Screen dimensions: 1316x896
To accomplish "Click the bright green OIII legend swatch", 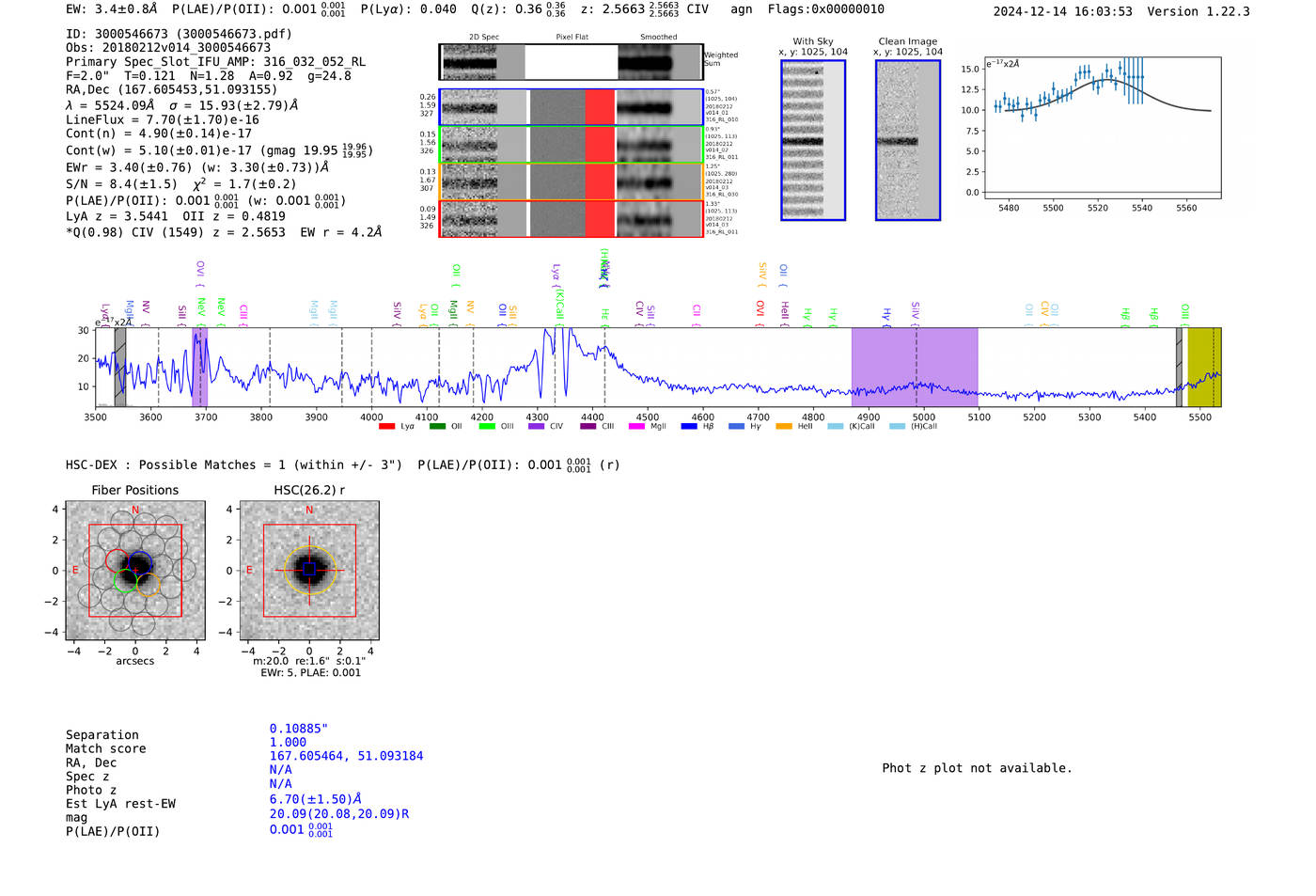I will click(487, 427).
